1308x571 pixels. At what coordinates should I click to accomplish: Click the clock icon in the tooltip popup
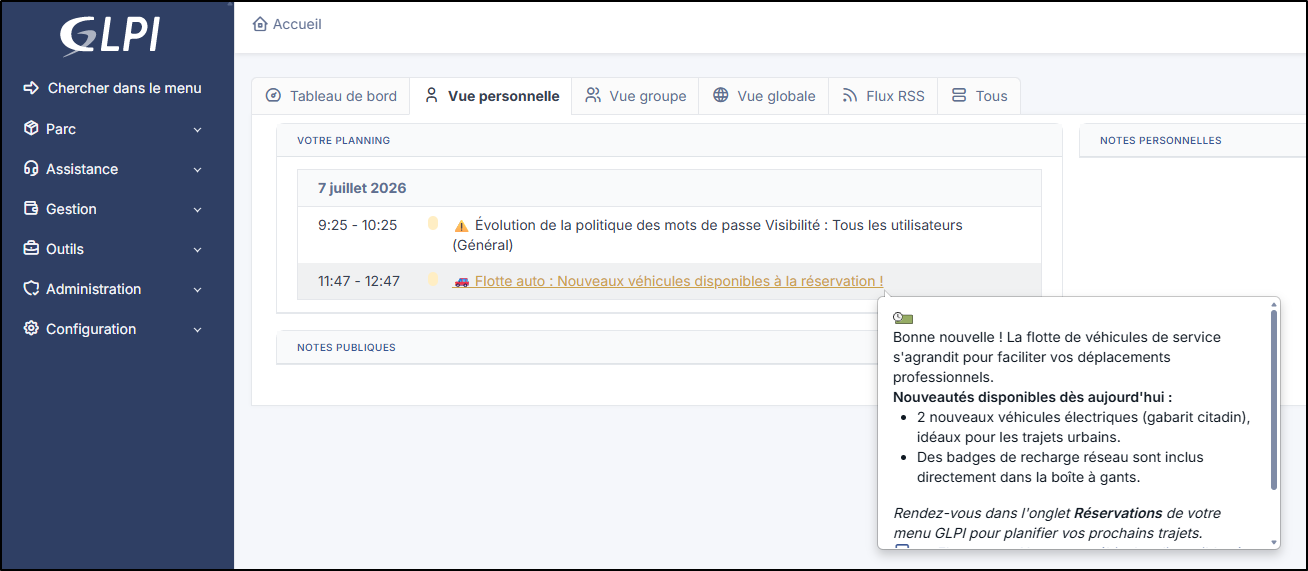coord(903,318)
